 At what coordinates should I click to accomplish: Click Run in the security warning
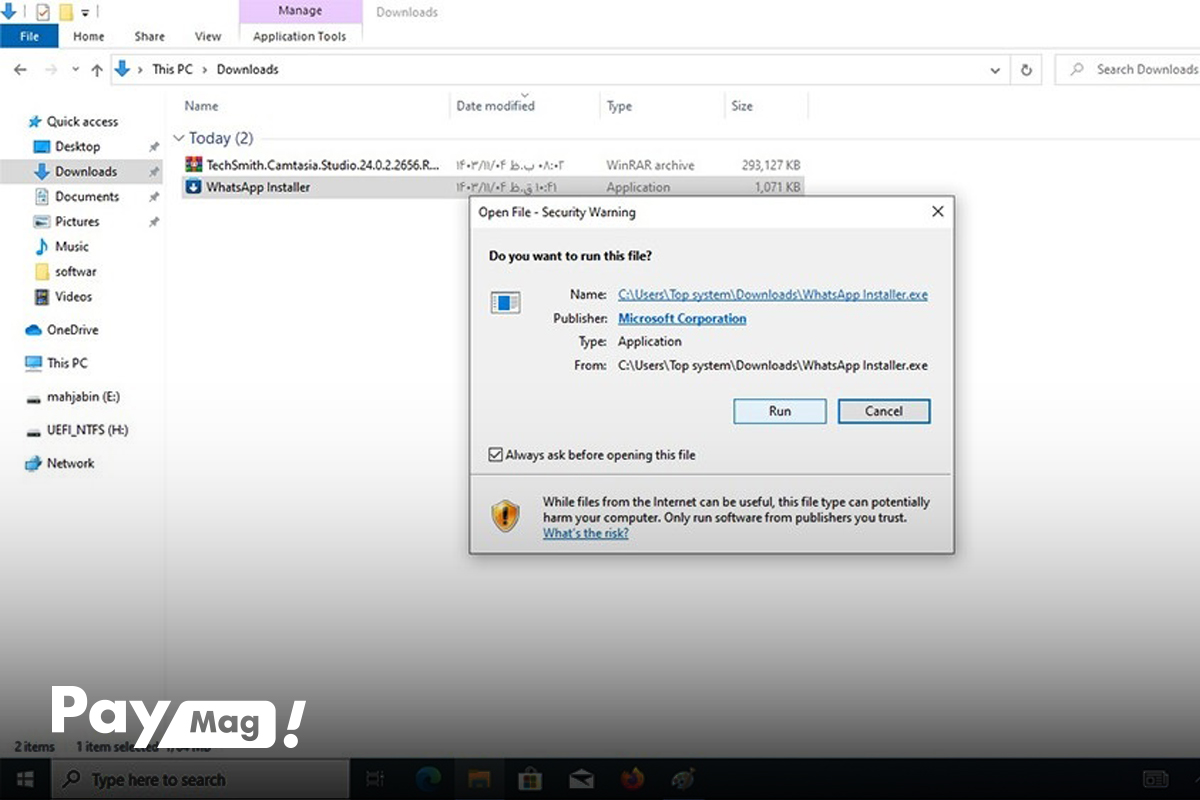780,411
